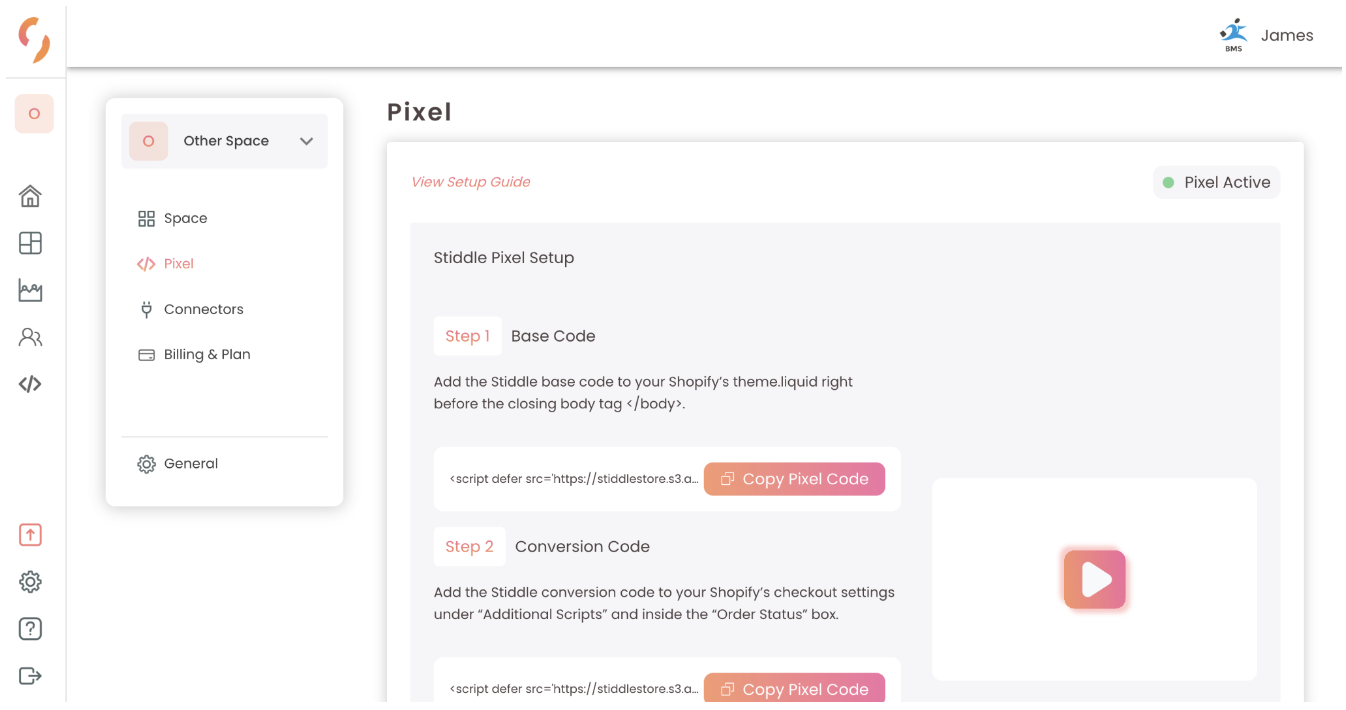Click the upload arrow icon in left rail
This screenshot has height=710, width=1346.
tap(31, 535)
